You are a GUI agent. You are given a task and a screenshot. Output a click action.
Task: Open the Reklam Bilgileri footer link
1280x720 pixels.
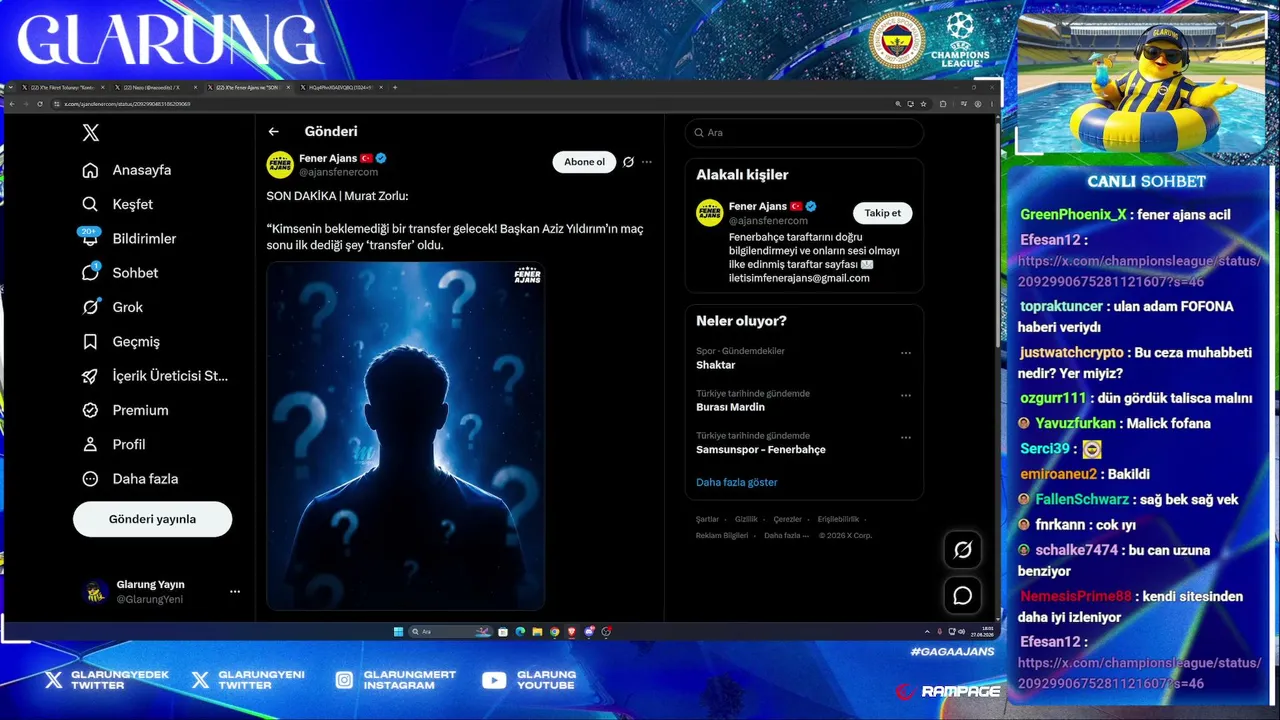[x=722, y=535]
